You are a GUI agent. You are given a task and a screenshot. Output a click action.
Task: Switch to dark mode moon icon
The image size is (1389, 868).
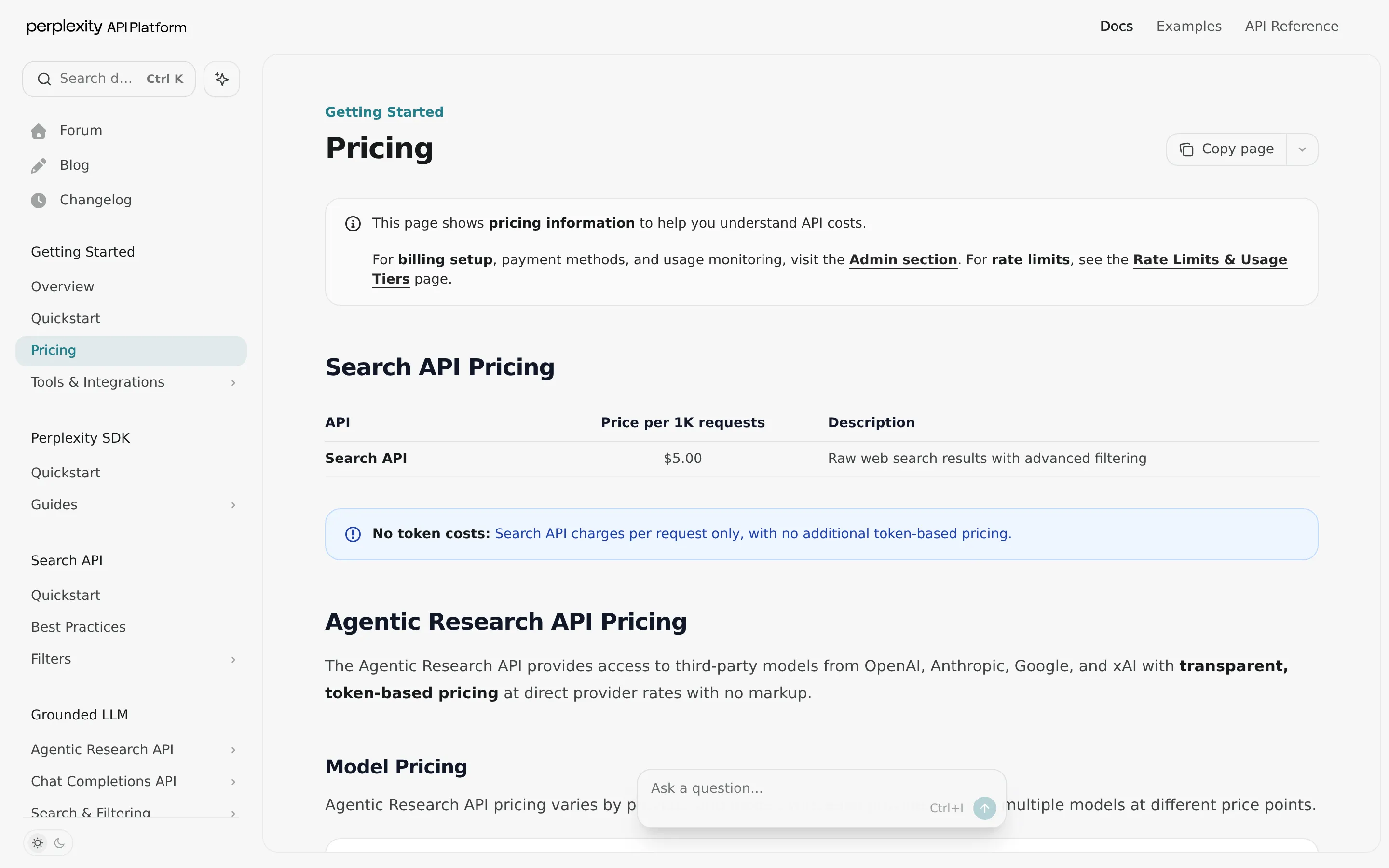(x=59, y=843)
